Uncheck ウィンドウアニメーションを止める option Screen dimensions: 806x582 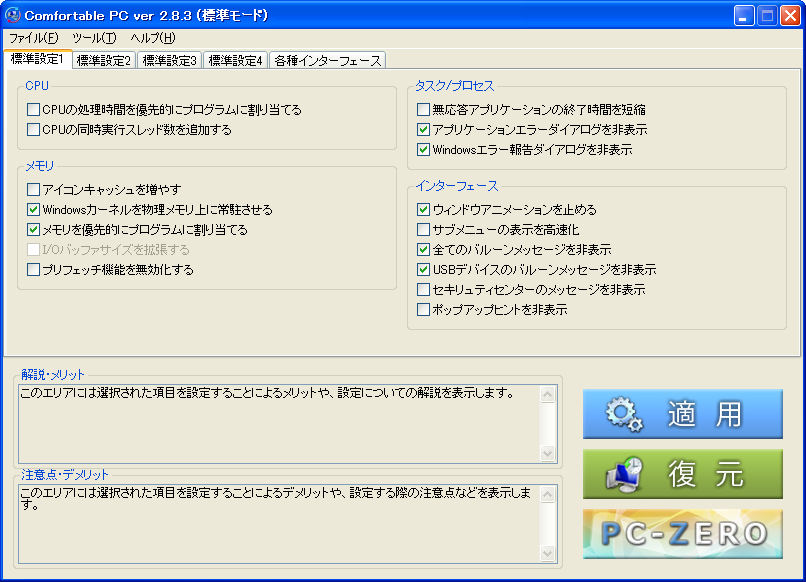pos(424,210)
